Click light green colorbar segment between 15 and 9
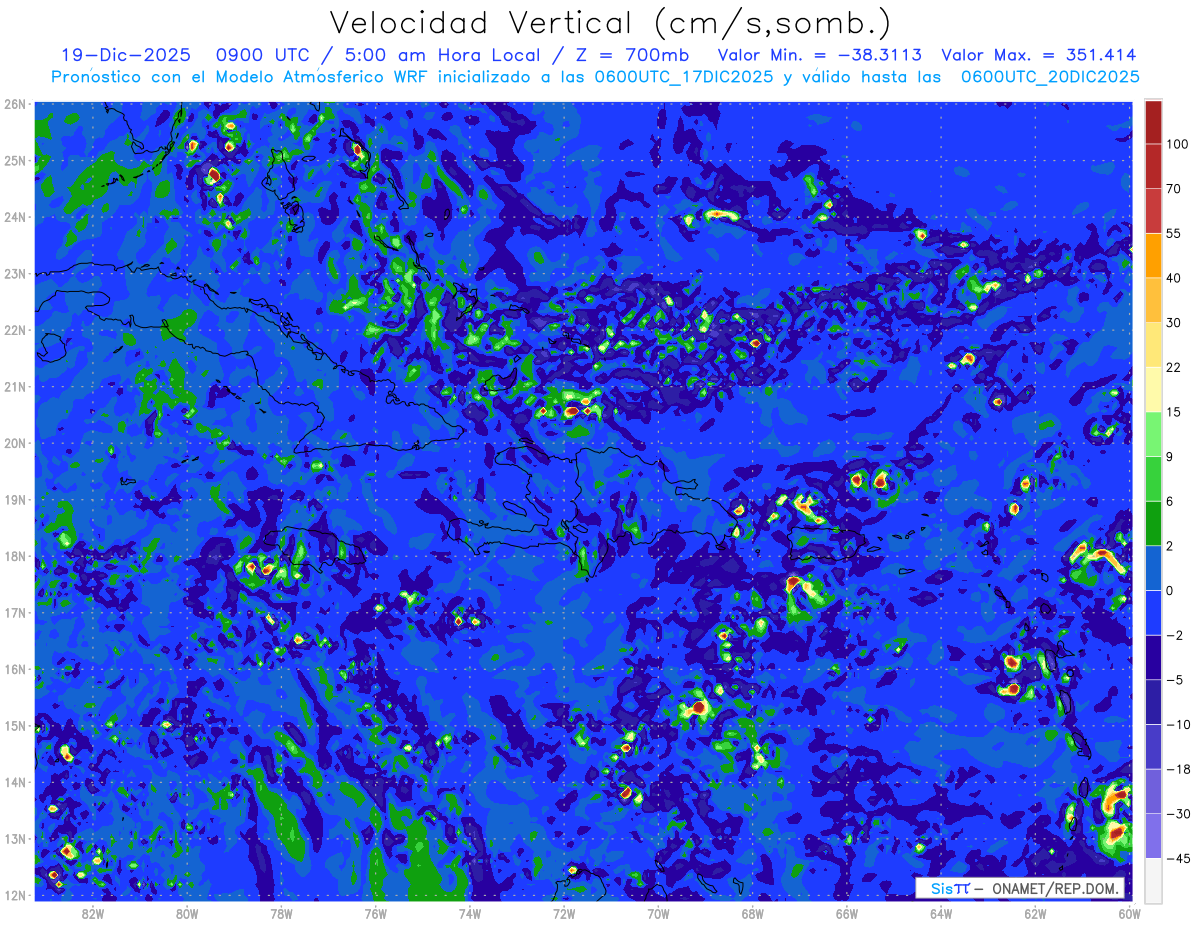1200x927 pixels. click(x=1153, y=434)
